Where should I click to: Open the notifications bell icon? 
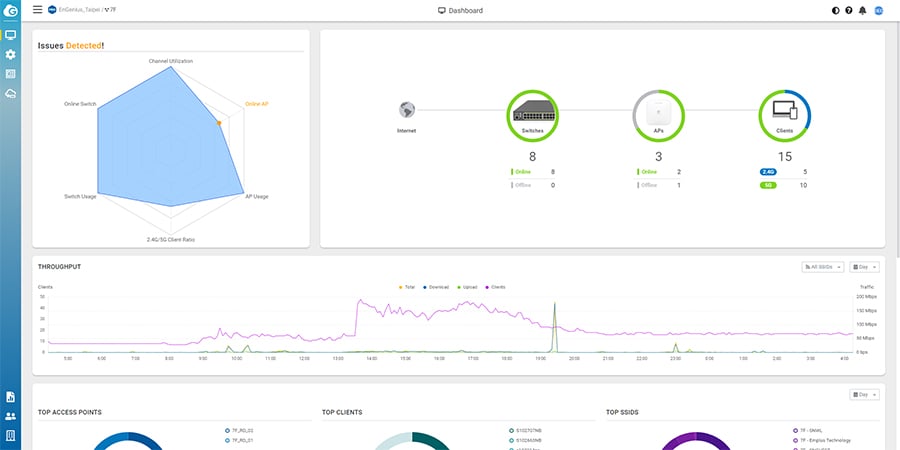pyautogui.click(x=862, y=10)
